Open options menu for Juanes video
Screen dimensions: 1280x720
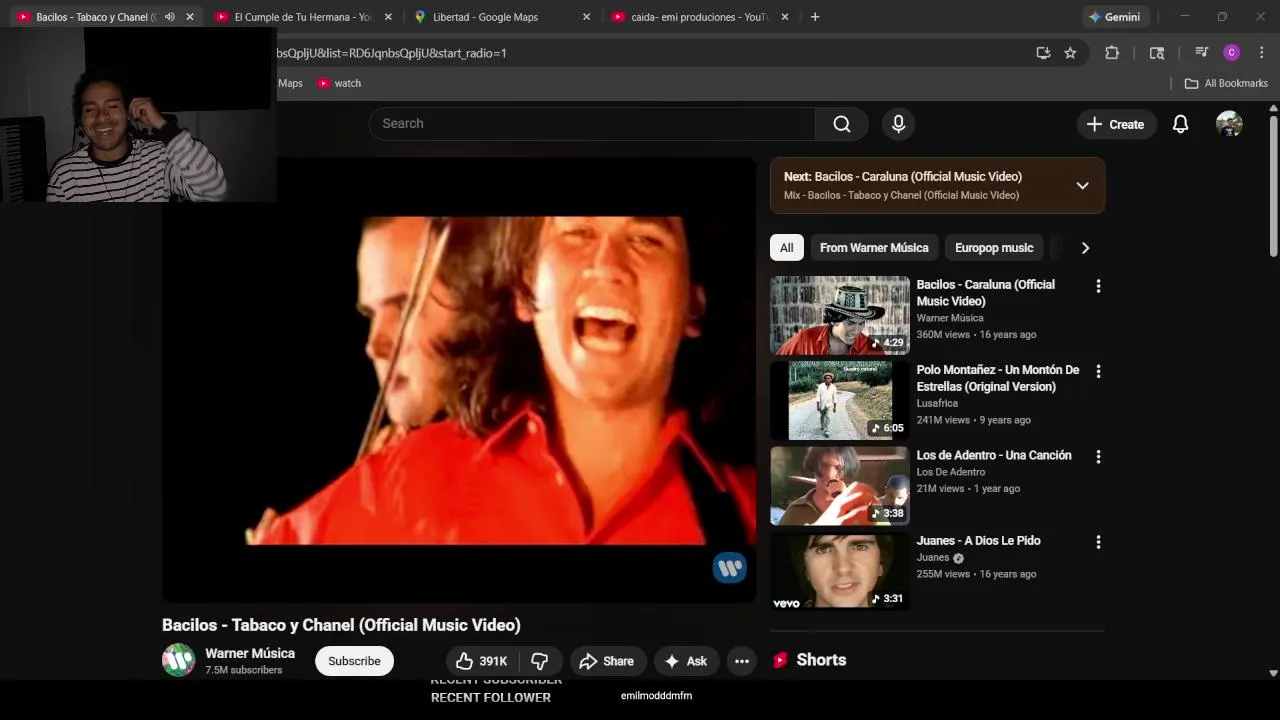(x=1098, y=542)
